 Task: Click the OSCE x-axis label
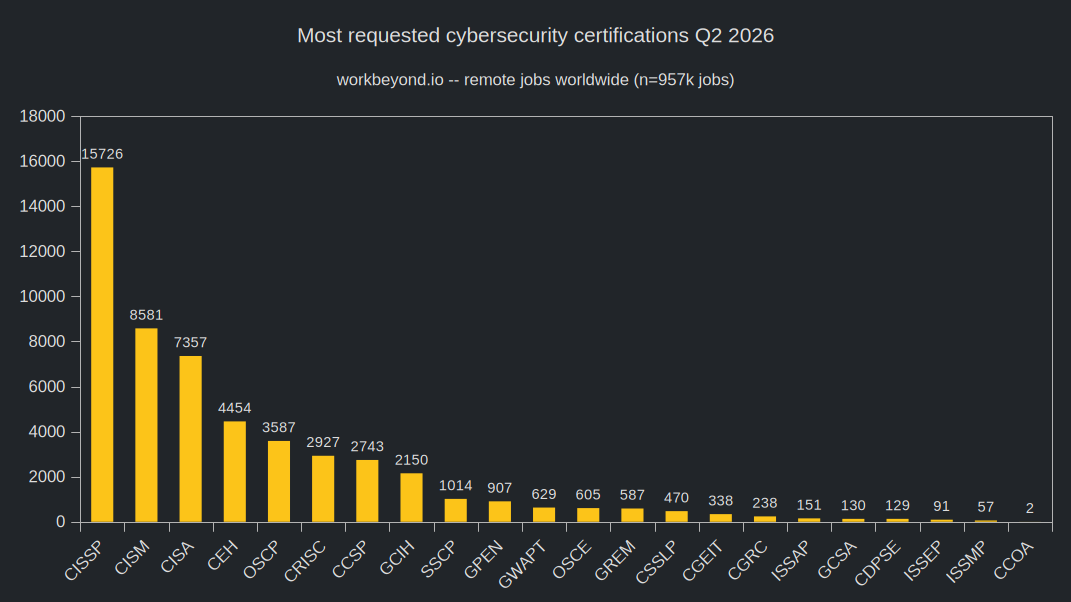(x=571, y=560)
